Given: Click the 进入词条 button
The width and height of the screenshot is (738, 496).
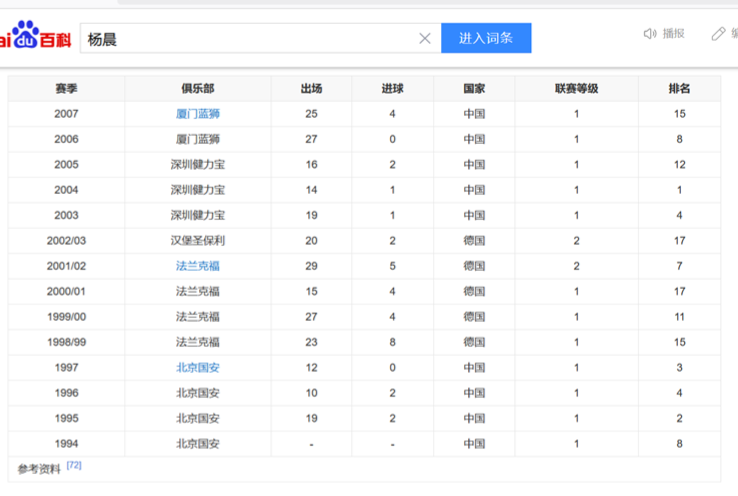Looking at the screenshot, I should pos(486,38).
